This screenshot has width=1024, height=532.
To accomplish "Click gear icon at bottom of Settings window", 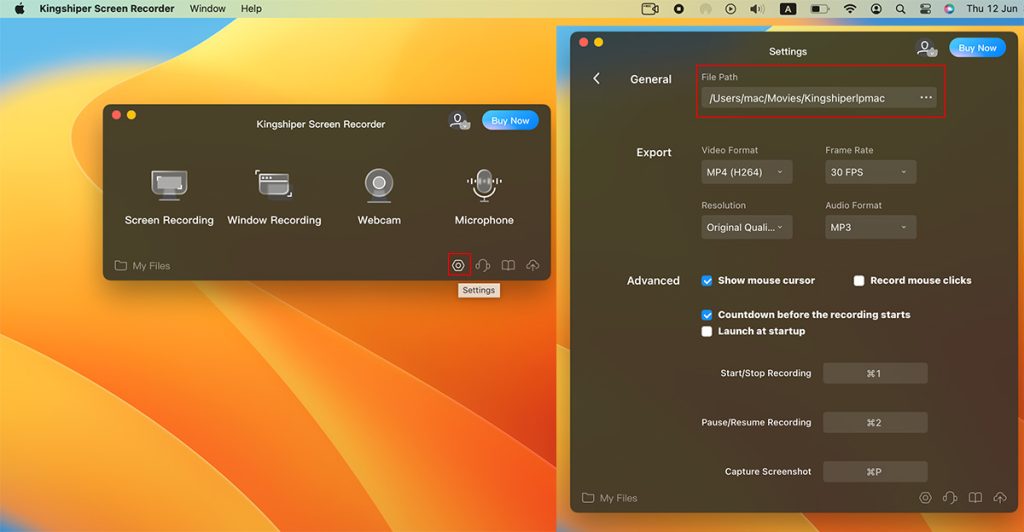I will [x=925, y=497].
